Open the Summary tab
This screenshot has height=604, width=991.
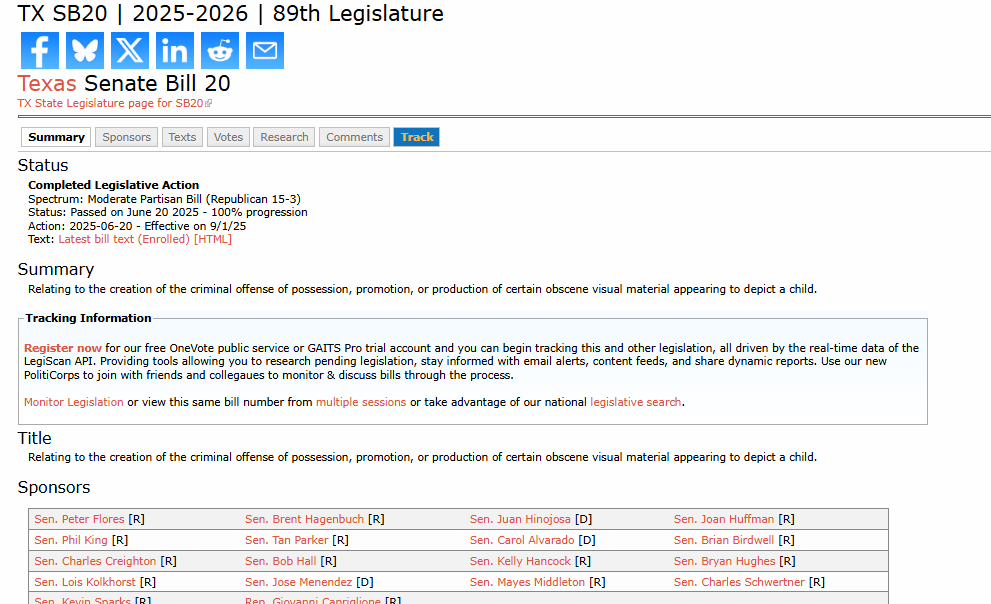[x=56, y=137]
